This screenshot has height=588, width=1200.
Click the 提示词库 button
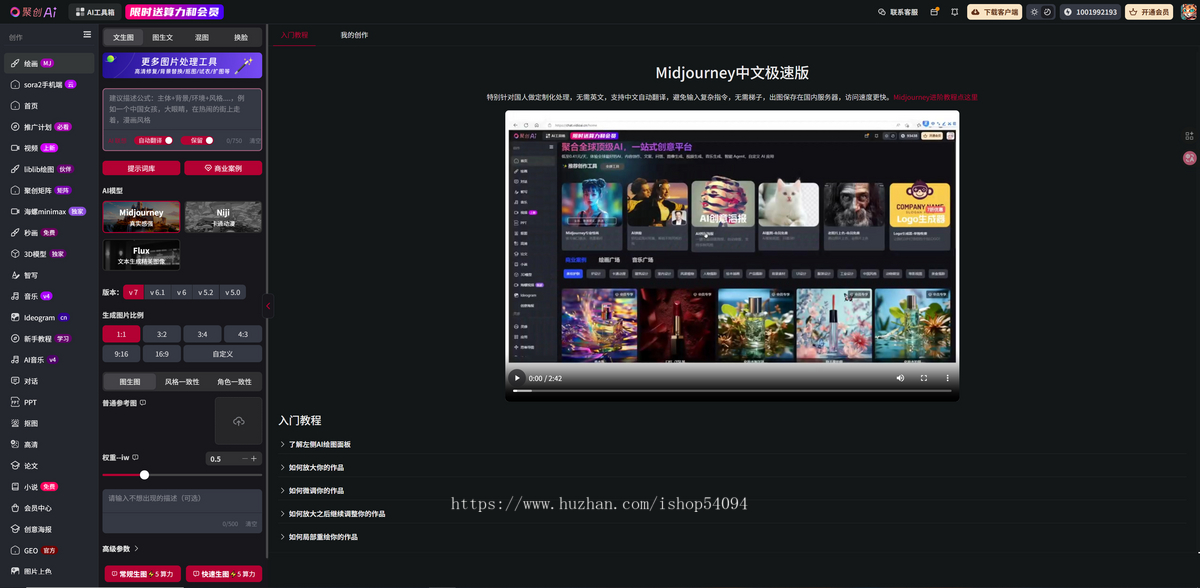141,168
